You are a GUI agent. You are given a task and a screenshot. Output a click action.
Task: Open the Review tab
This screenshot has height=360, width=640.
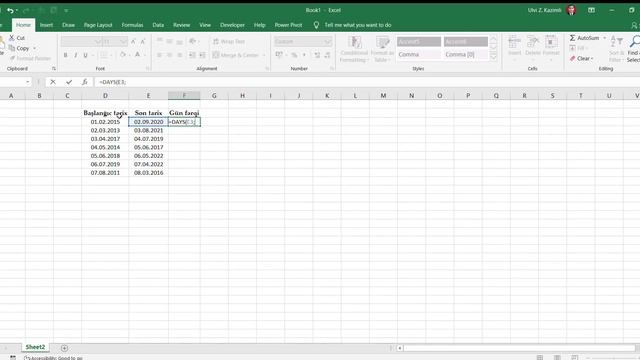click(x=182, y=25)
